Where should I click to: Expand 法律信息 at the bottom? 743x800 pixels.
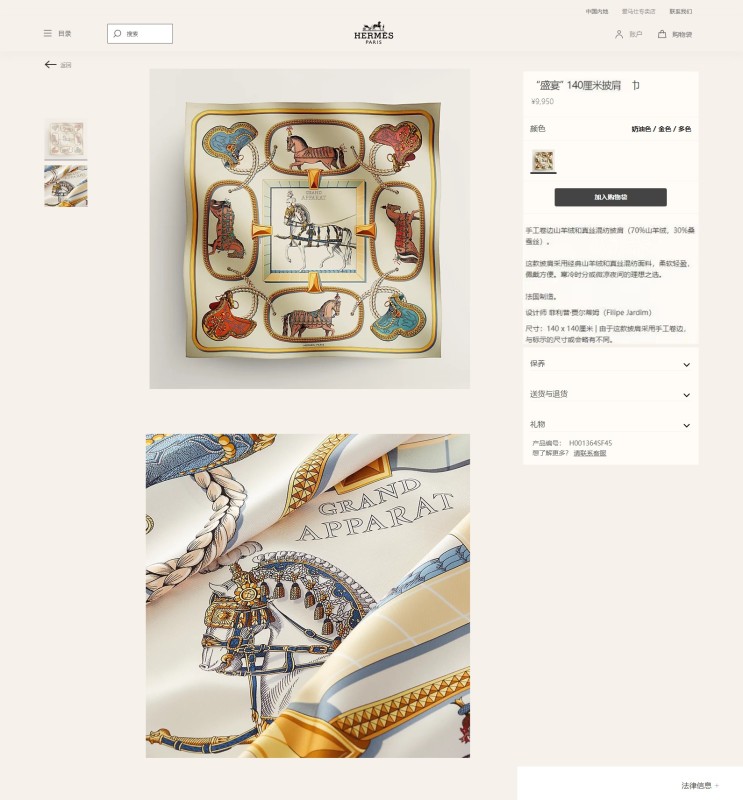pos(700,785)
